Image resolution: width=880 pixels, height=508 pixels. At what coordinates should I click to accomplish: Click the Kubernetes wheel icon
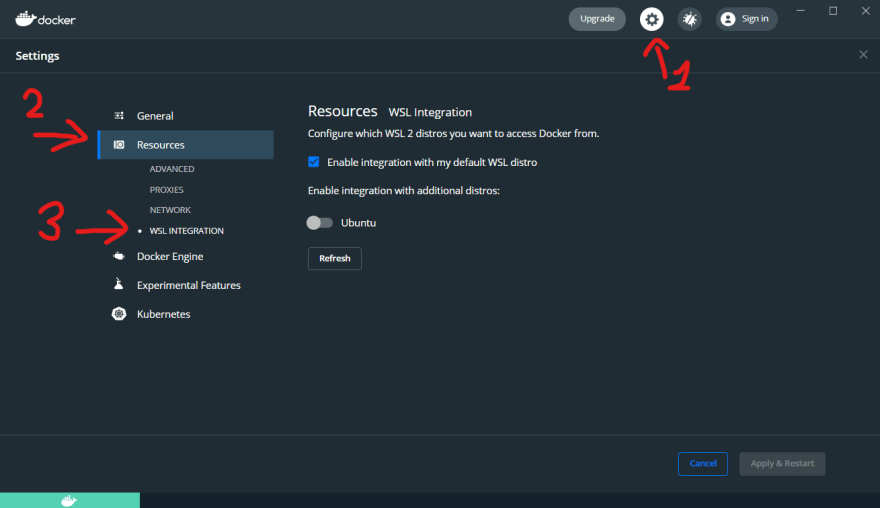tap(119, 314)
